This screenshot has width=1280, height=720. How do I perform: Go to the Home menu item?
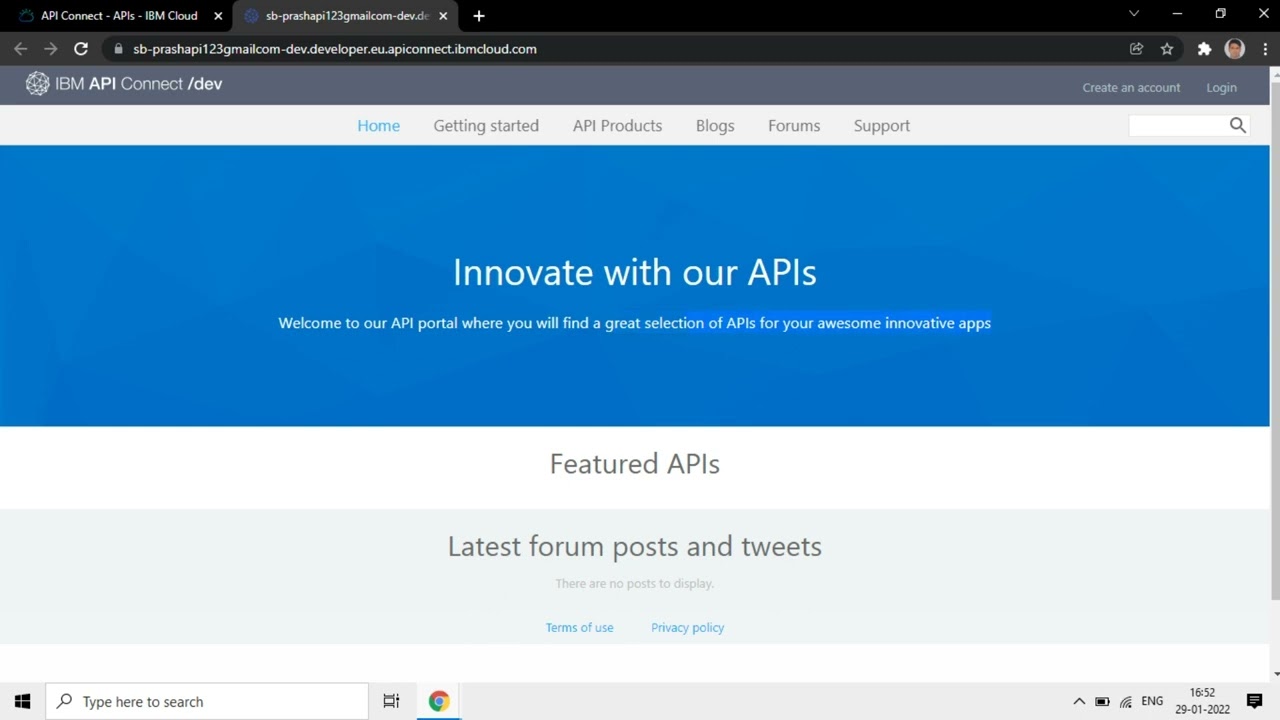tap(379, 125)
